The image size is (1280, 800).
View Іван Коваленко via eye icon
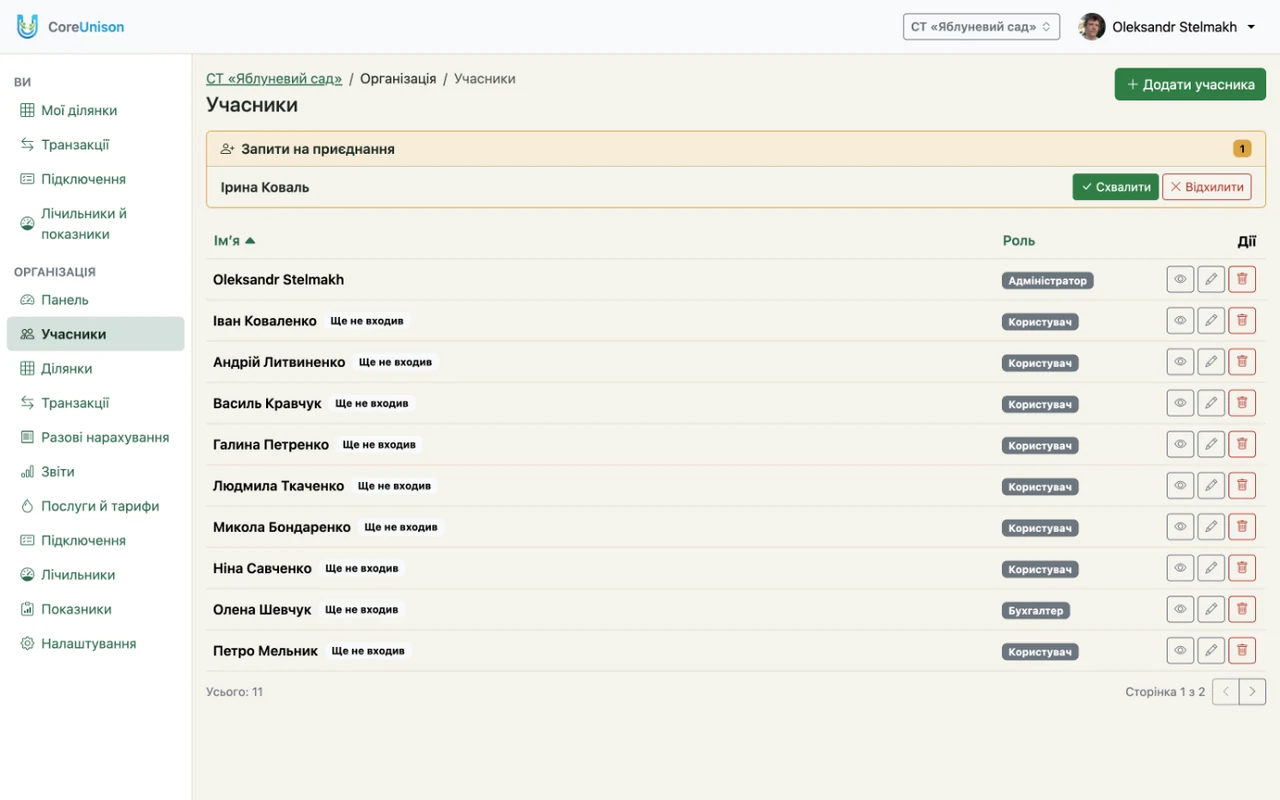pyautogui.click(x=1180, y=321)
